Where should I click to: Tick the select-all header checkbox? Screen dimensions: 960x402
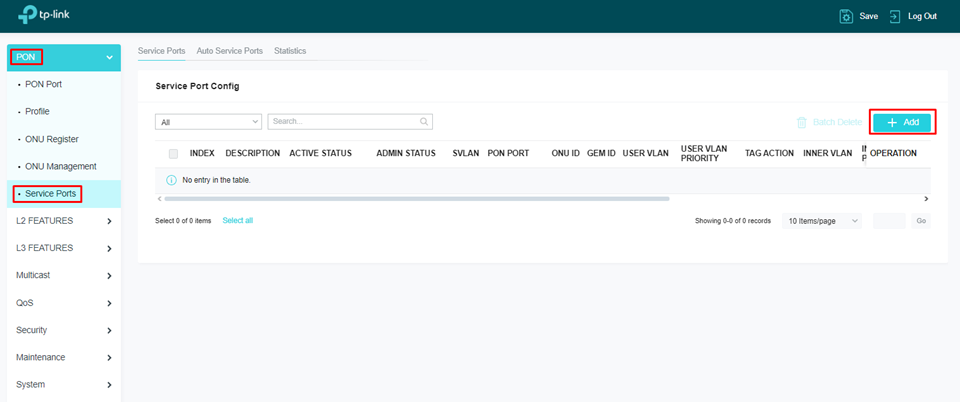(x=173, y=153)
